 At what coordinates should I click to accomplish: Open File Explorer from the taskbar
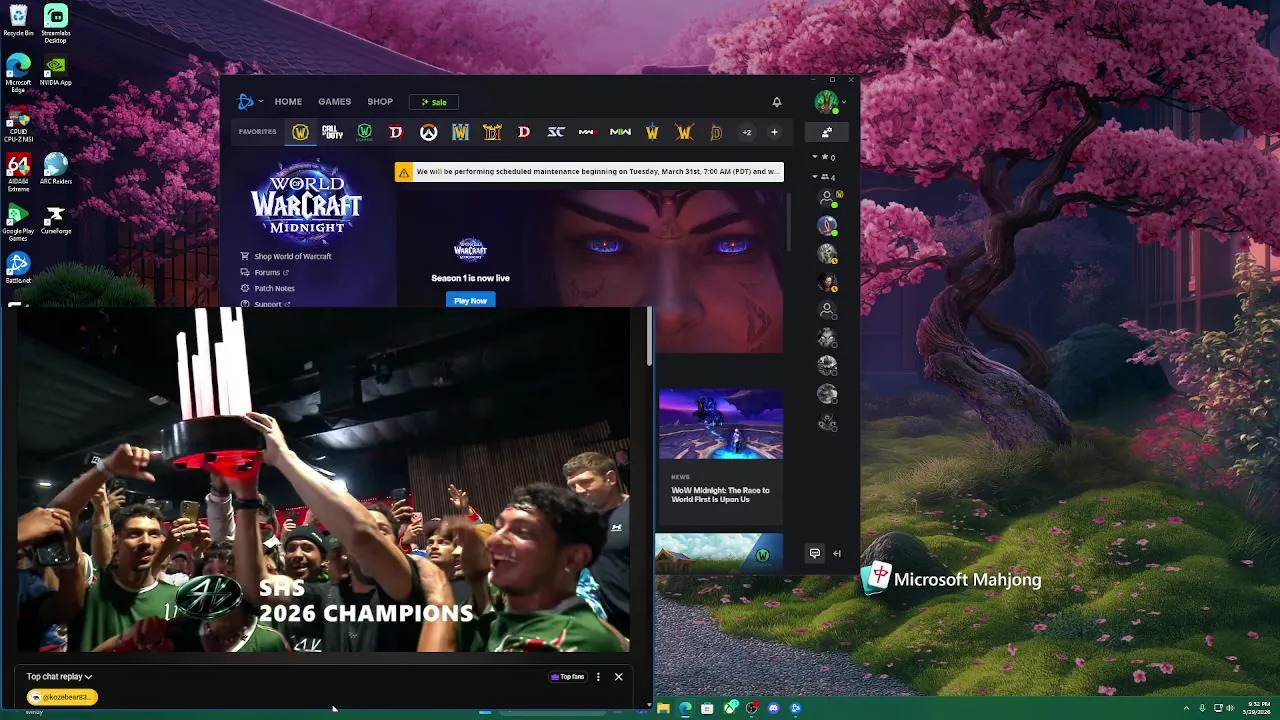(663, 709)
